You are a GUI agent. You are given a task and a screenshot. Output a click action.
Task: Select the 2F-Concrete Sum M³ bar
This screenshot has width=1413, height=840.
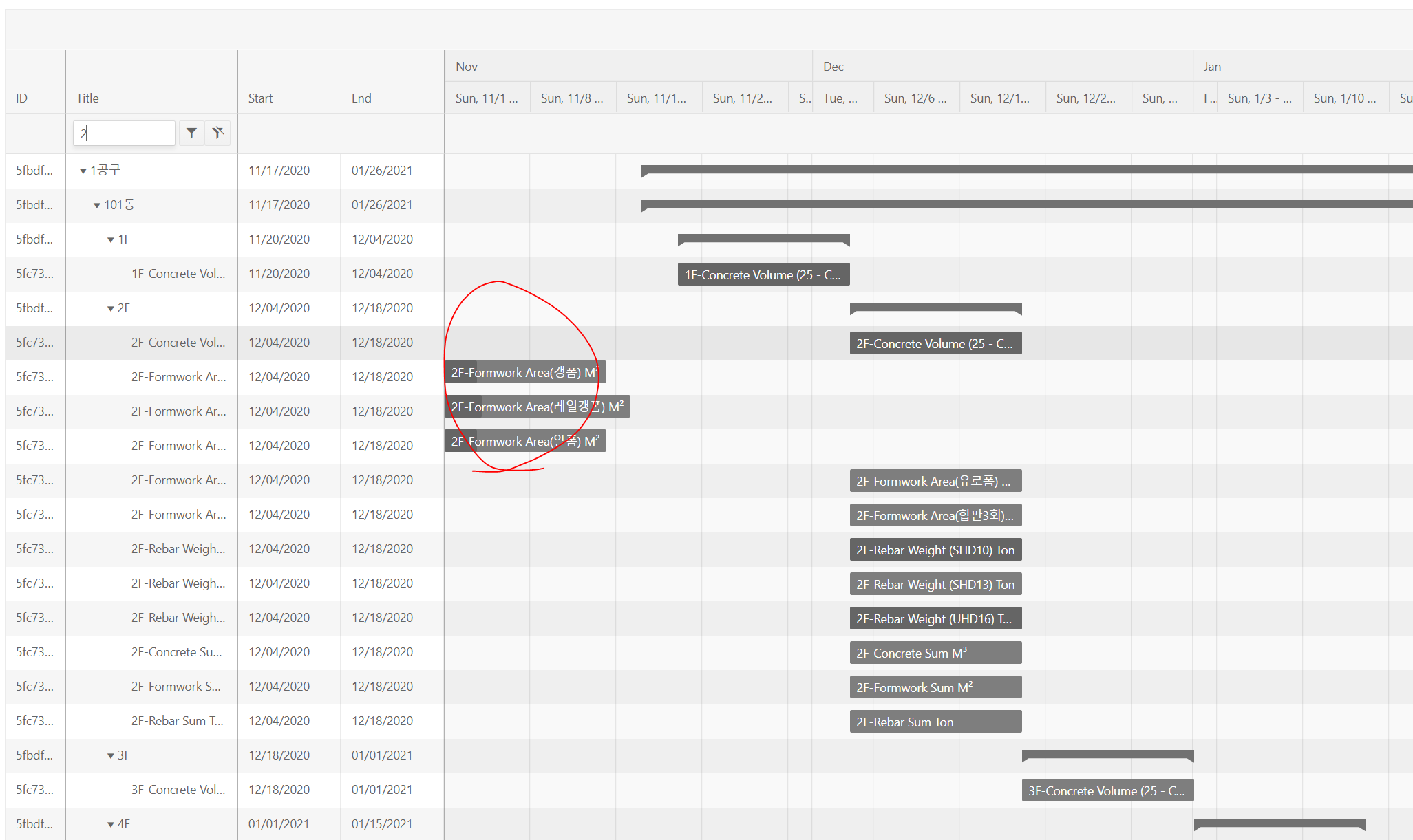(x=935, y=653)
